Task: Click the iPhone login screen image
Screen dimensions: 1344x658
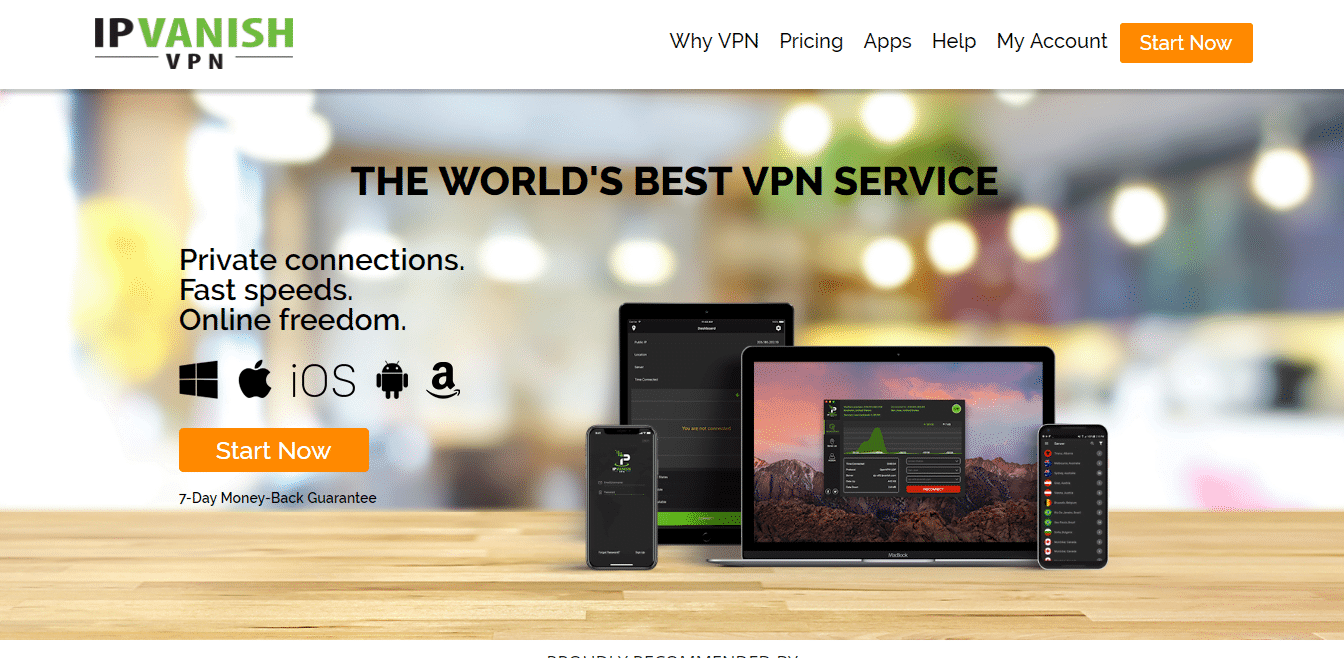Action: (x=621, y=497)
